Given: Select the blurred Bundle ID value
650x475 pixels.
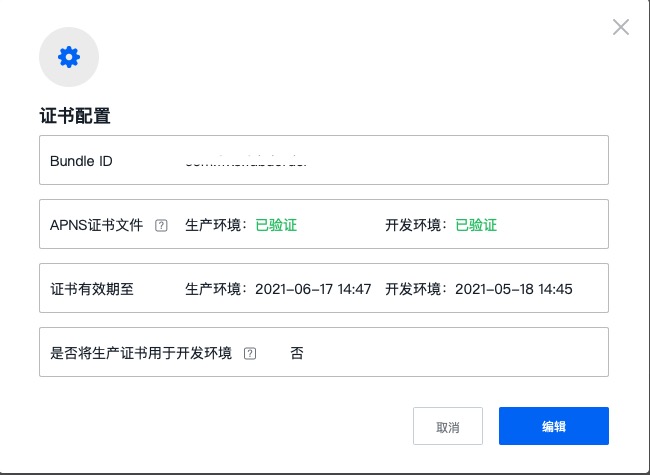Looking at the screenshot, I should (247, 161).
